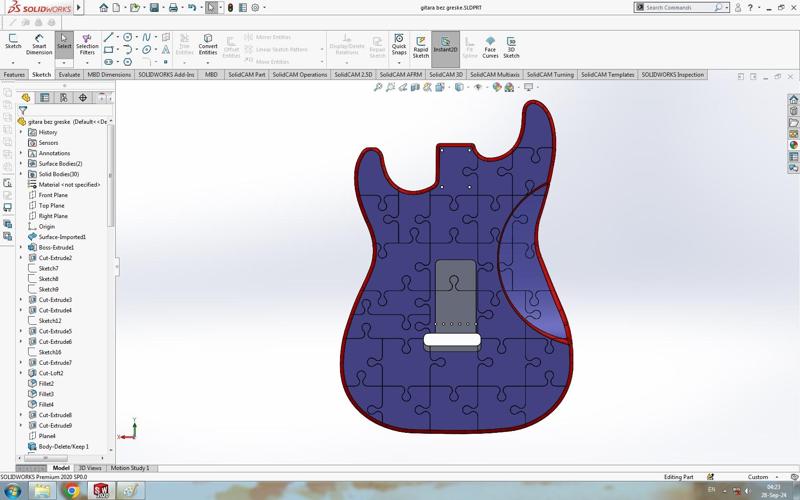Open the SolidCAM Operations tab
800x500 pixels.
(300, 74)
